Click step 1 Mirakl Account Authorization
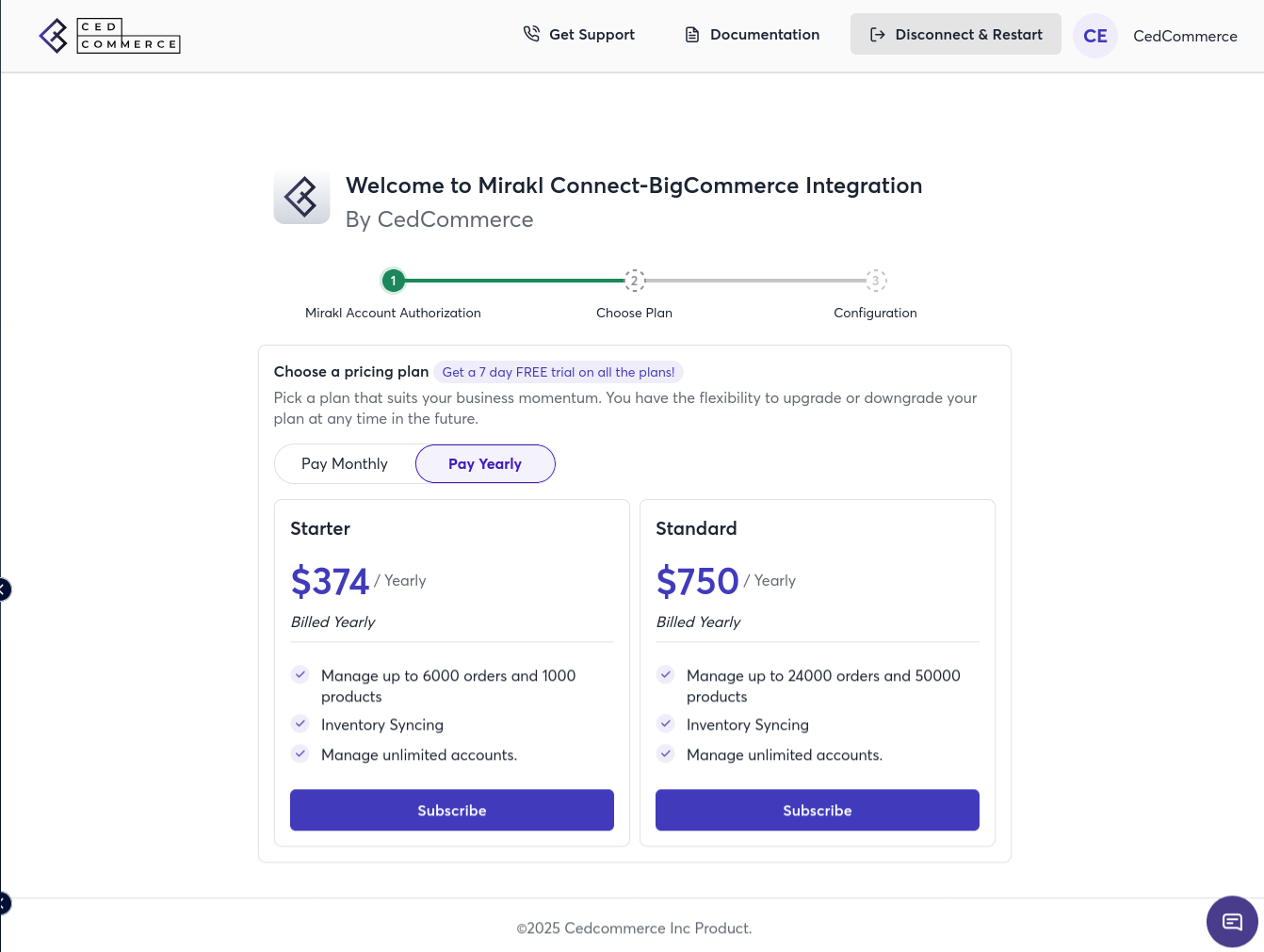The width and height of the screenshot is (1264, 952). [393, 281]
